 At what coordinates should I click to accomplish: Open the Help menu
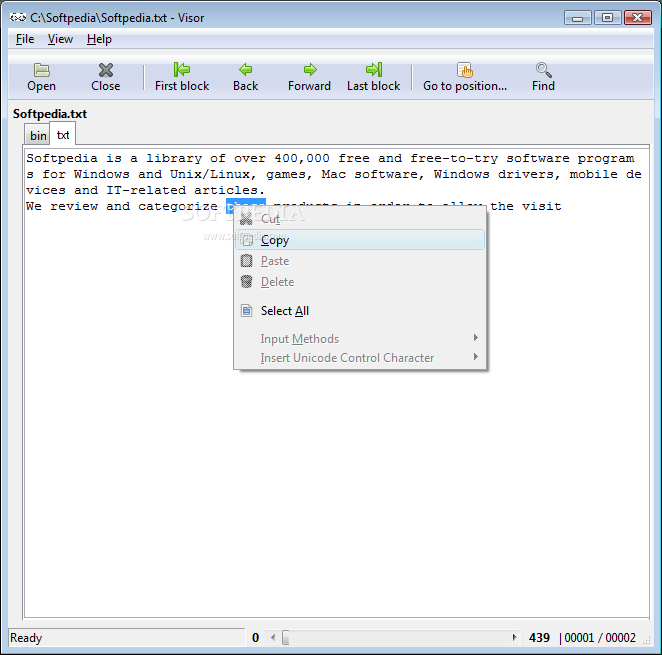click(x=99, y=39)
